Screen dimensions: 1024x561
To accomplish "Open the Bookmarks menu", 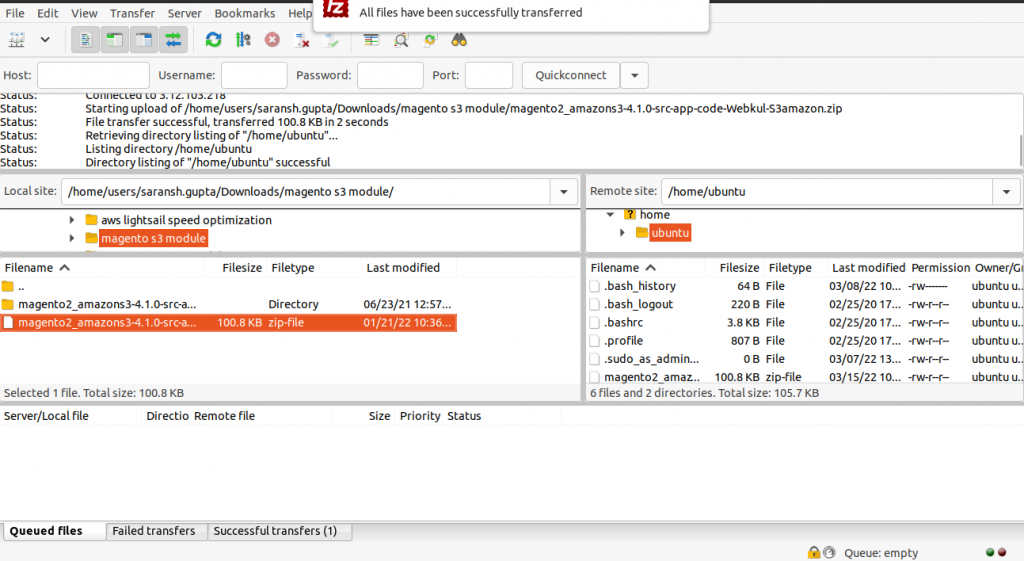I will (x=245, y=13).
